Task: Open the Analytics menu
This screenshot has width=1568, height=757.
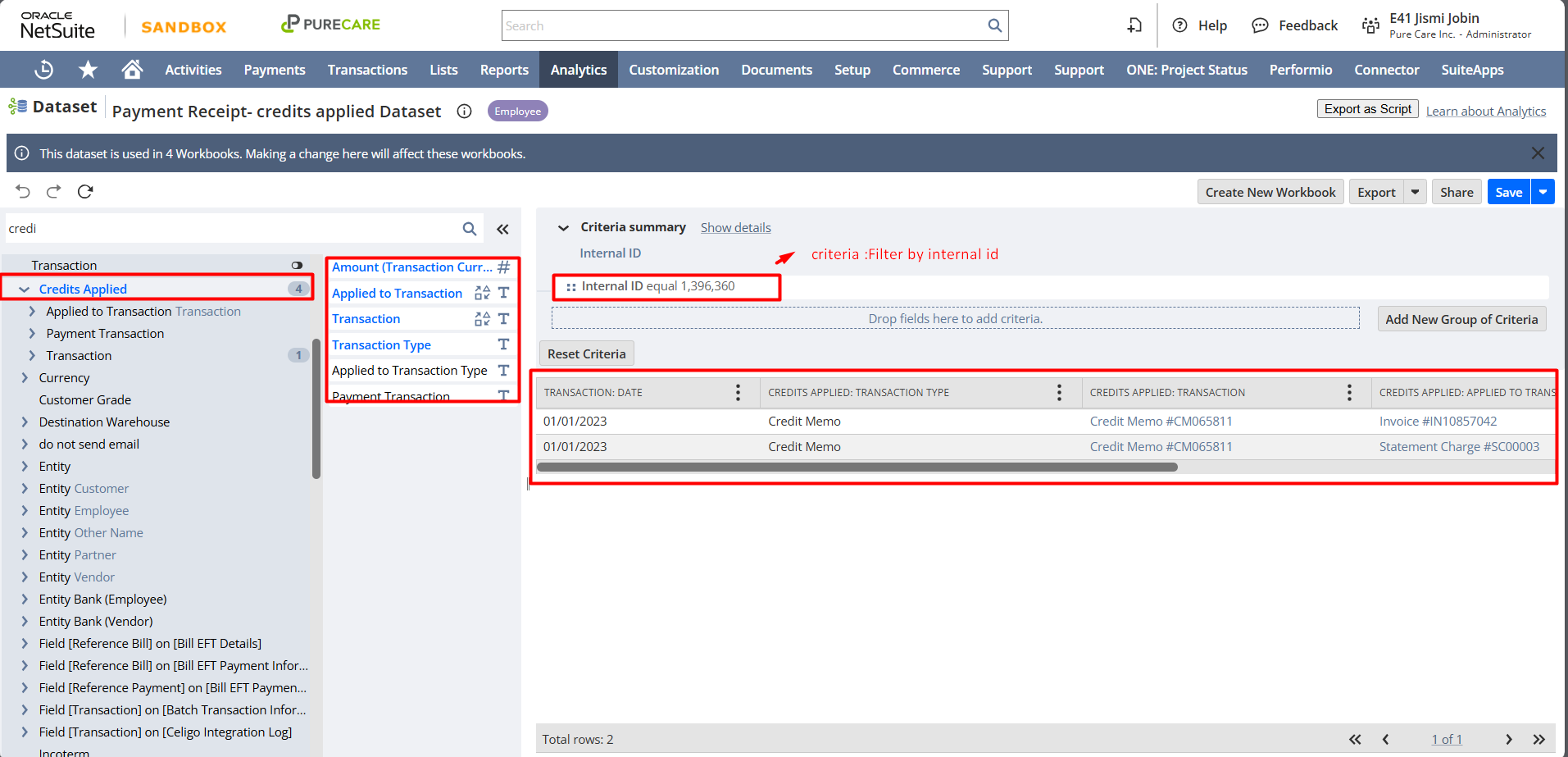Action: pos(578,70)
